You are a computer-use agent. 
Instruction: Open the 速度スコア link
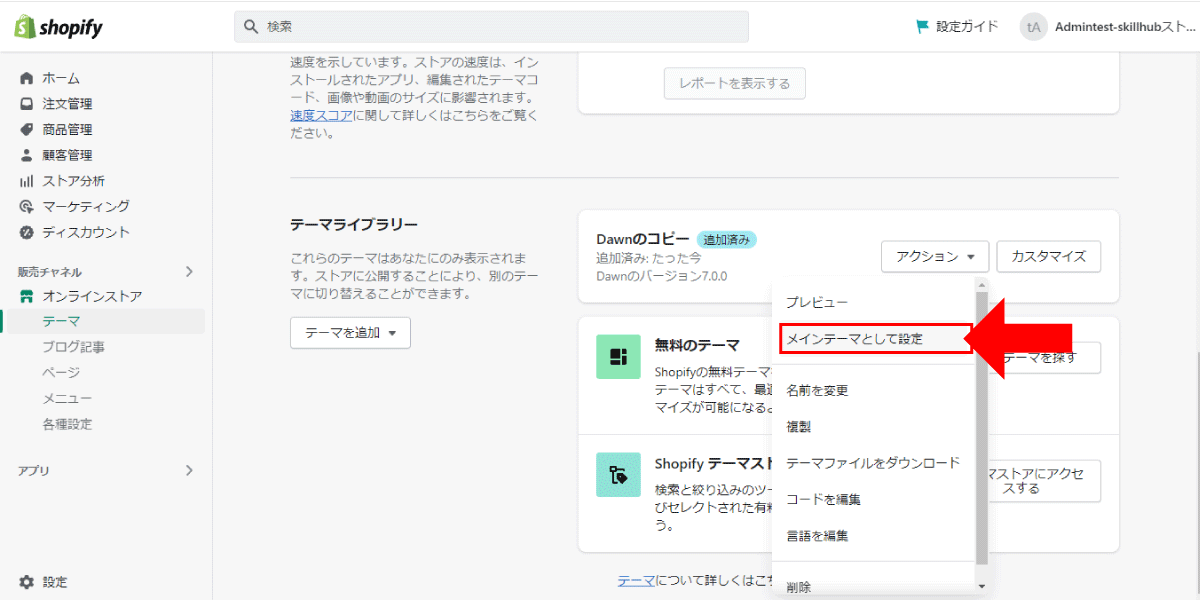pos(321,116)
